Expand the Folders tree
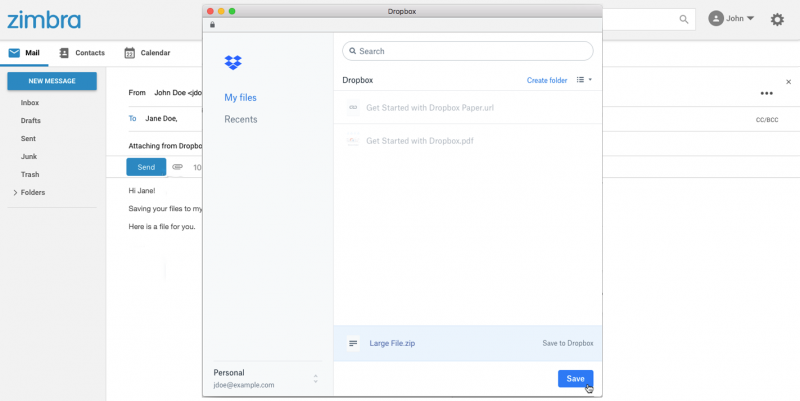The height and width of the screenshot is (401, 800). coord(15,192)
